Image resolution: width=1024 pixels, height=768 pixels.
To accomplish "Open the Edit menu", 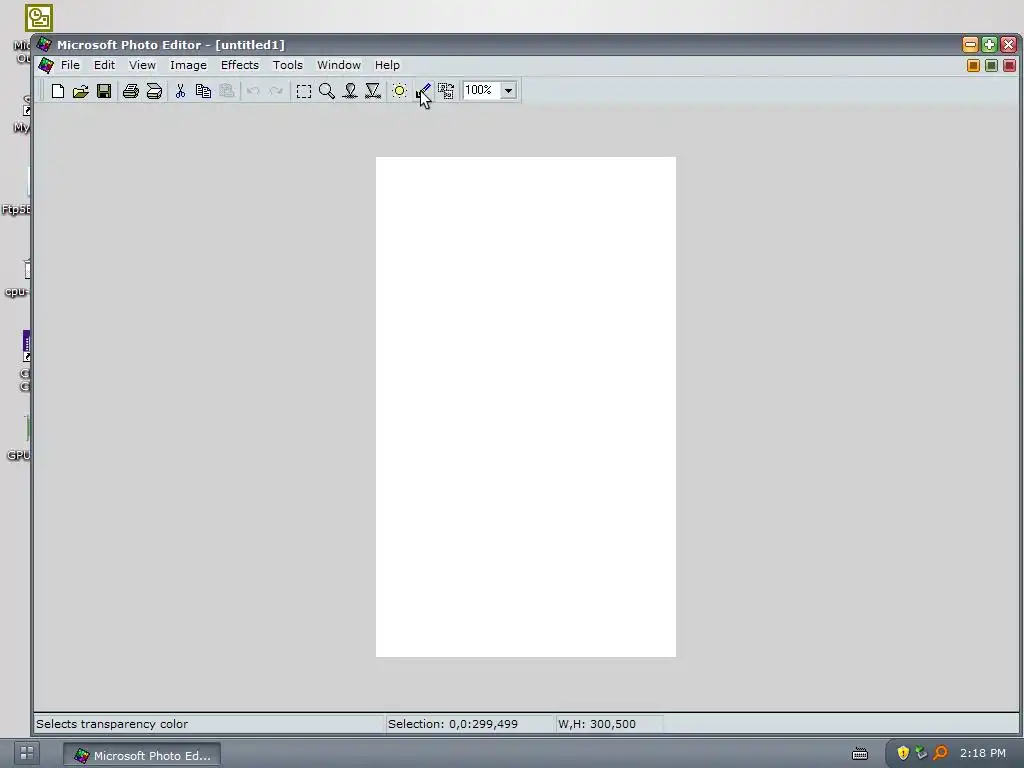I will (x=104, y=65).
